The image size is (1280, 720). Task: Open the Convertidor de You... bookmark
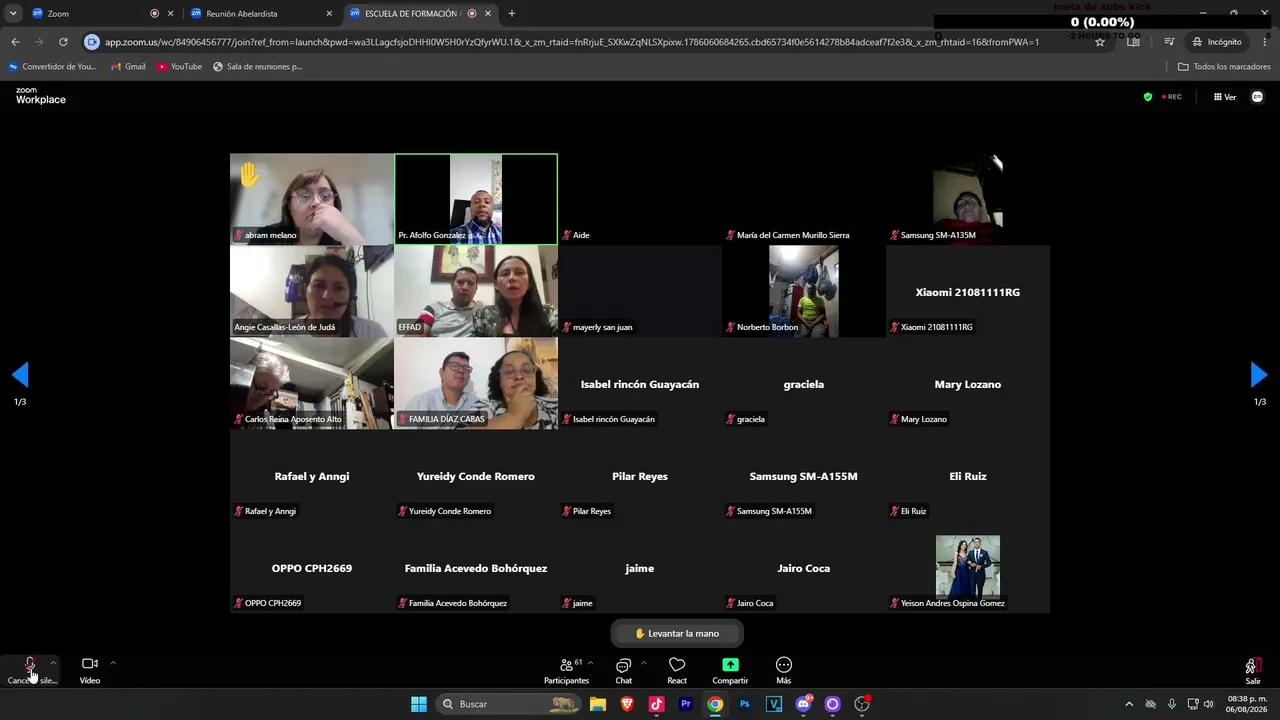(x=52, y=67)
